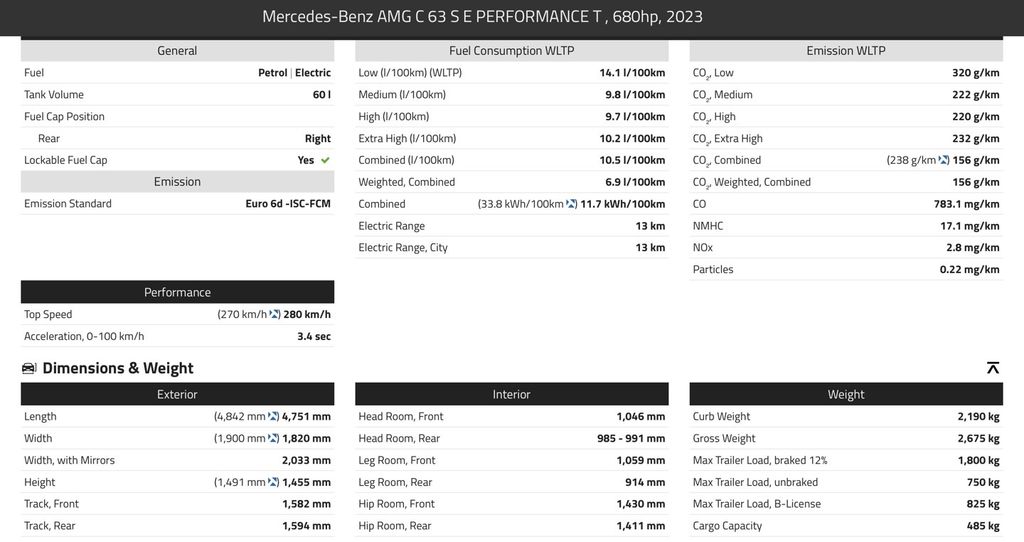Click the 'Electric' fuel value

[x=313, y=72]
